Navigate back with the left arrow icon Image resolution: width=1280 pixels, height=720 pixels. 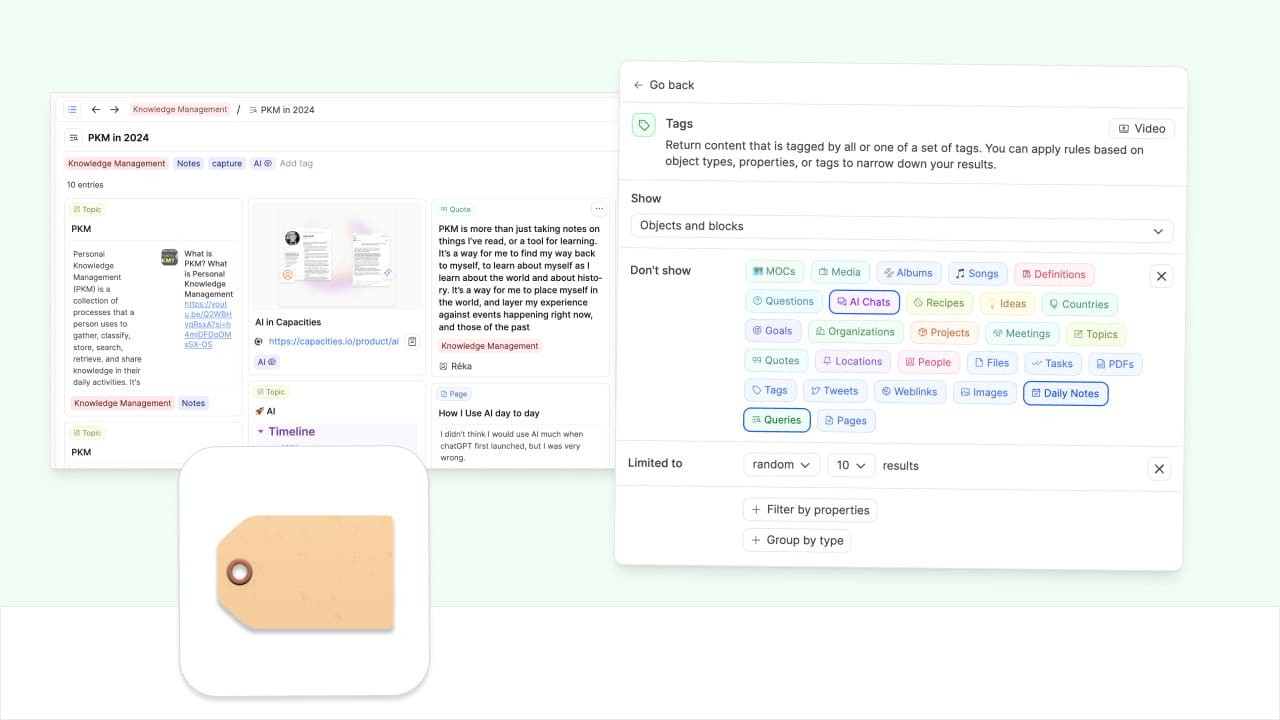tap(96, 110)
